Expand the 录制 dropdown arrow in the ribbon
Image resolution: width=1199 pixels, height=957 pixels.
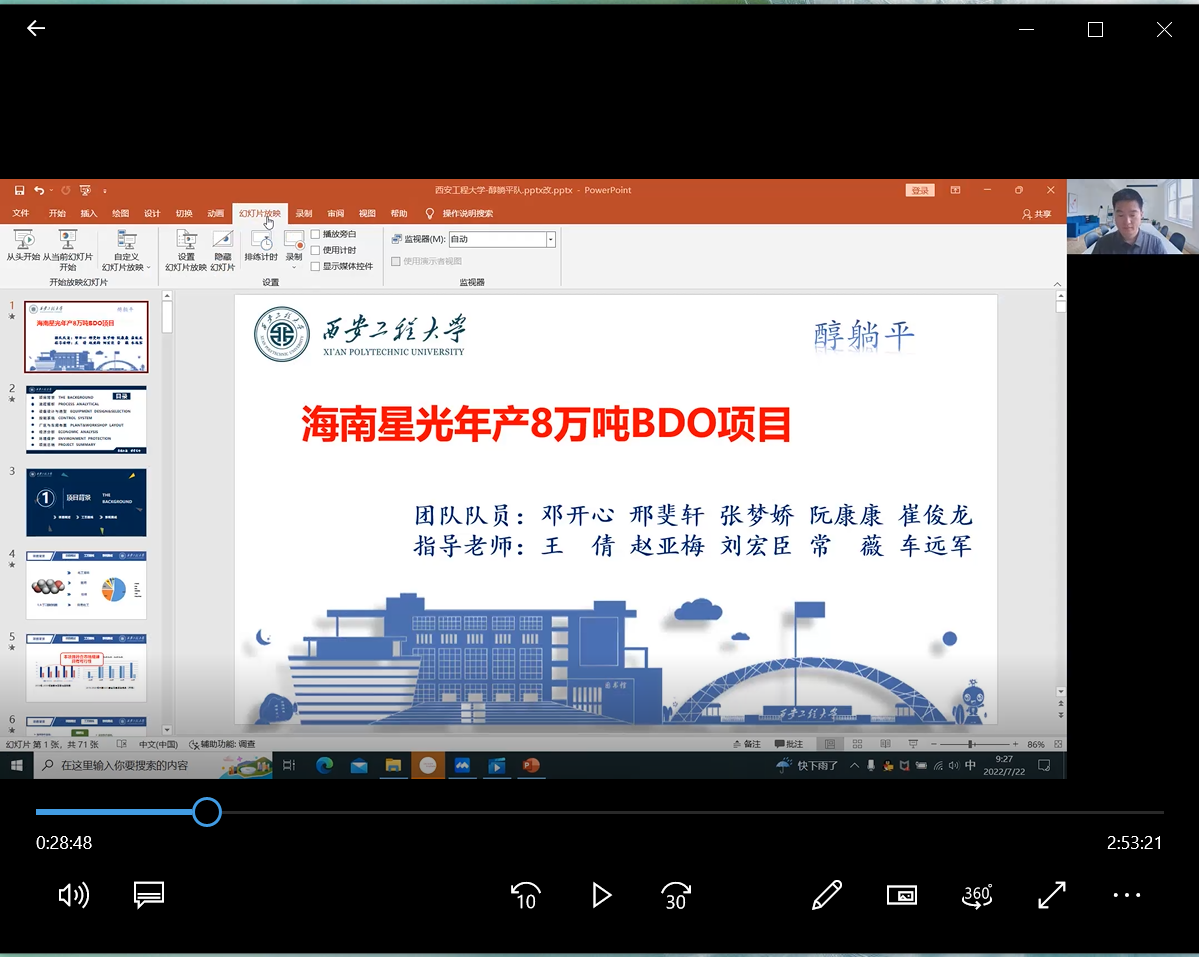pyautogui.click(x=294, y=267)
